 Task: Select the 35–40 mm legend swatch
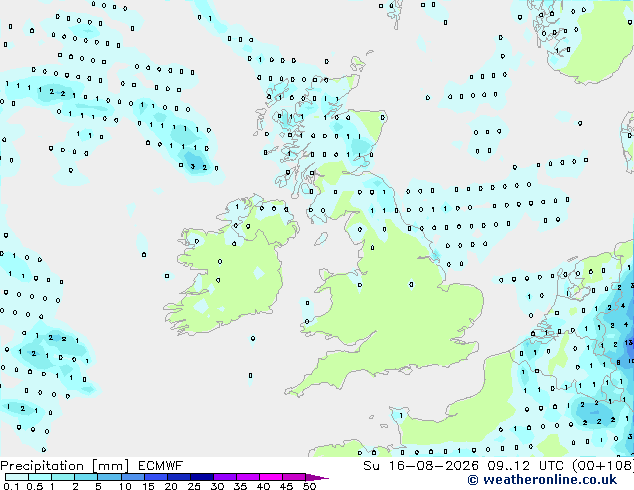tap(248, 477)
